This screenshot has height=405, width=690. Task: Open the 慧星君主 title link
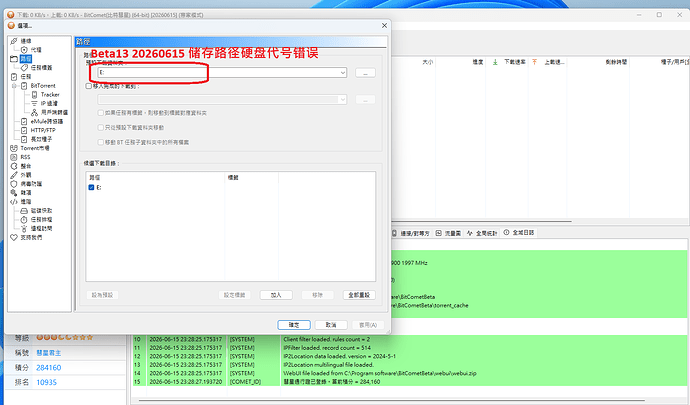[x=49, y=353]
